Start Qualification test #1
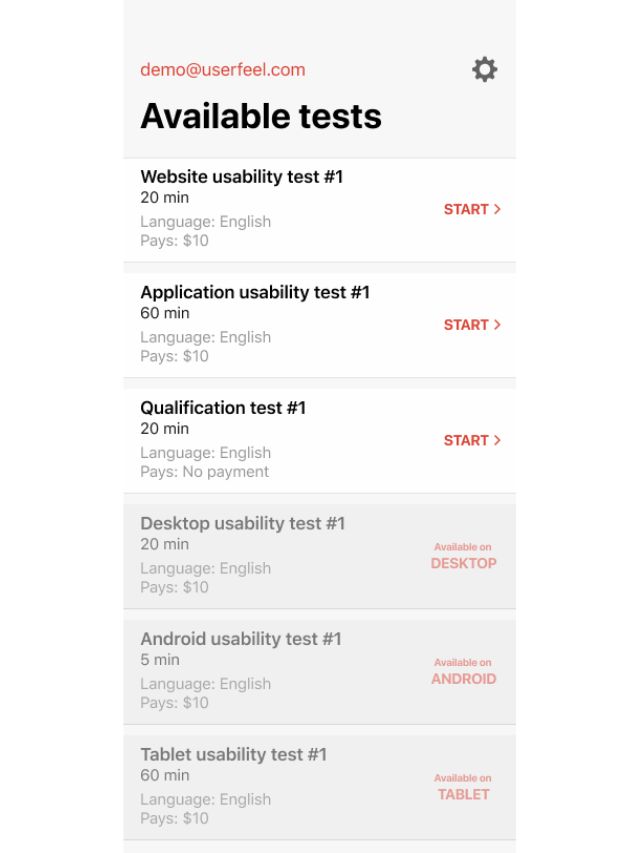This screenshot has height=853, width=640. [x=466, y=441]
